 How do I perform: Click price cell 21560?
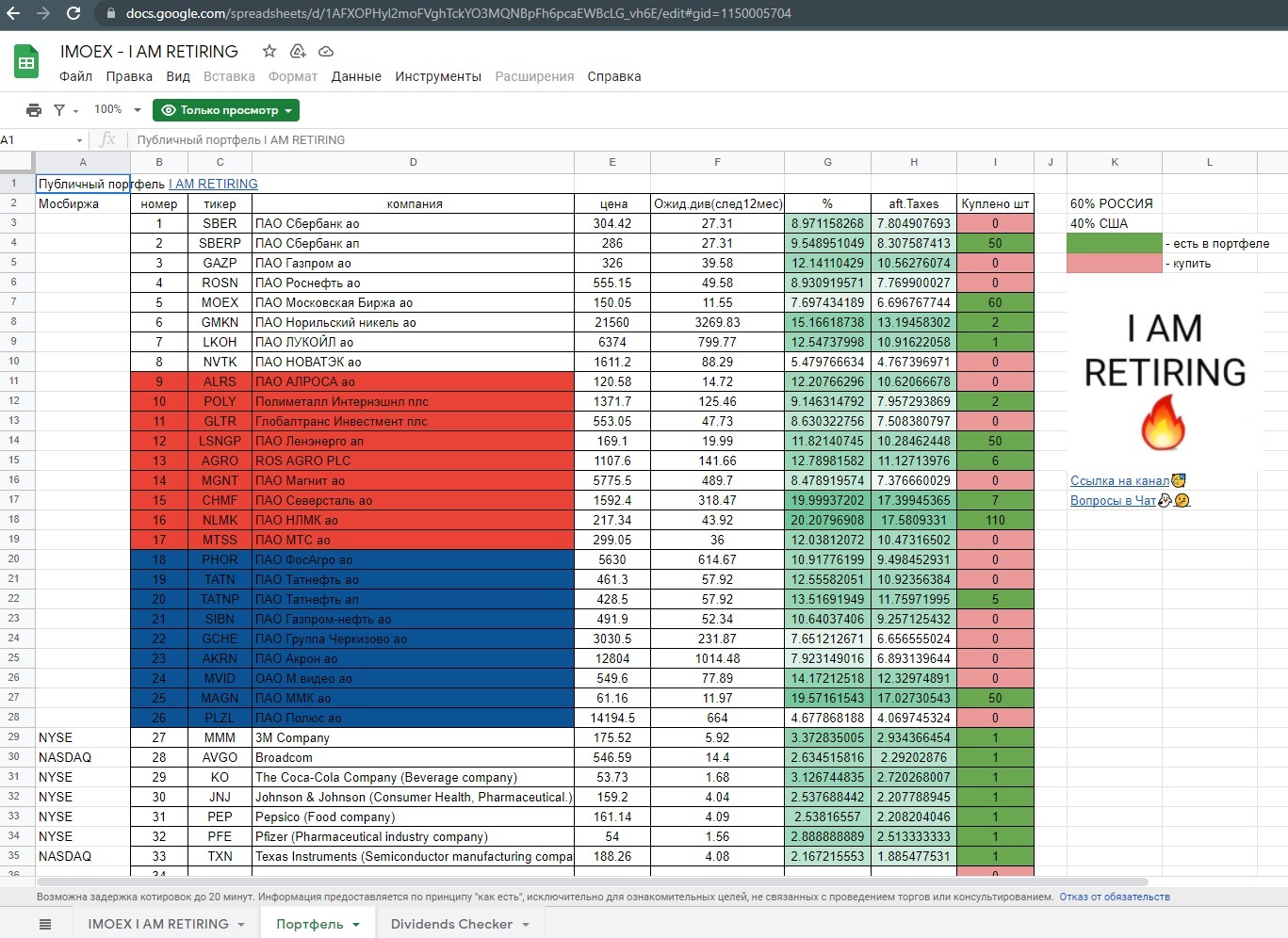(612, 322)
